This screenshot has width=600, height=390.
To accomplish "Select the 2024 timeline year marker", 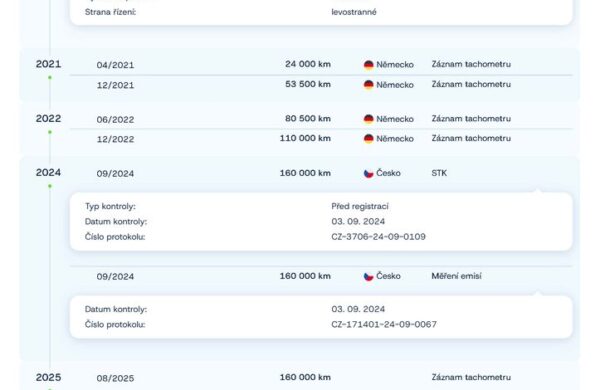I will pos(48,173).
